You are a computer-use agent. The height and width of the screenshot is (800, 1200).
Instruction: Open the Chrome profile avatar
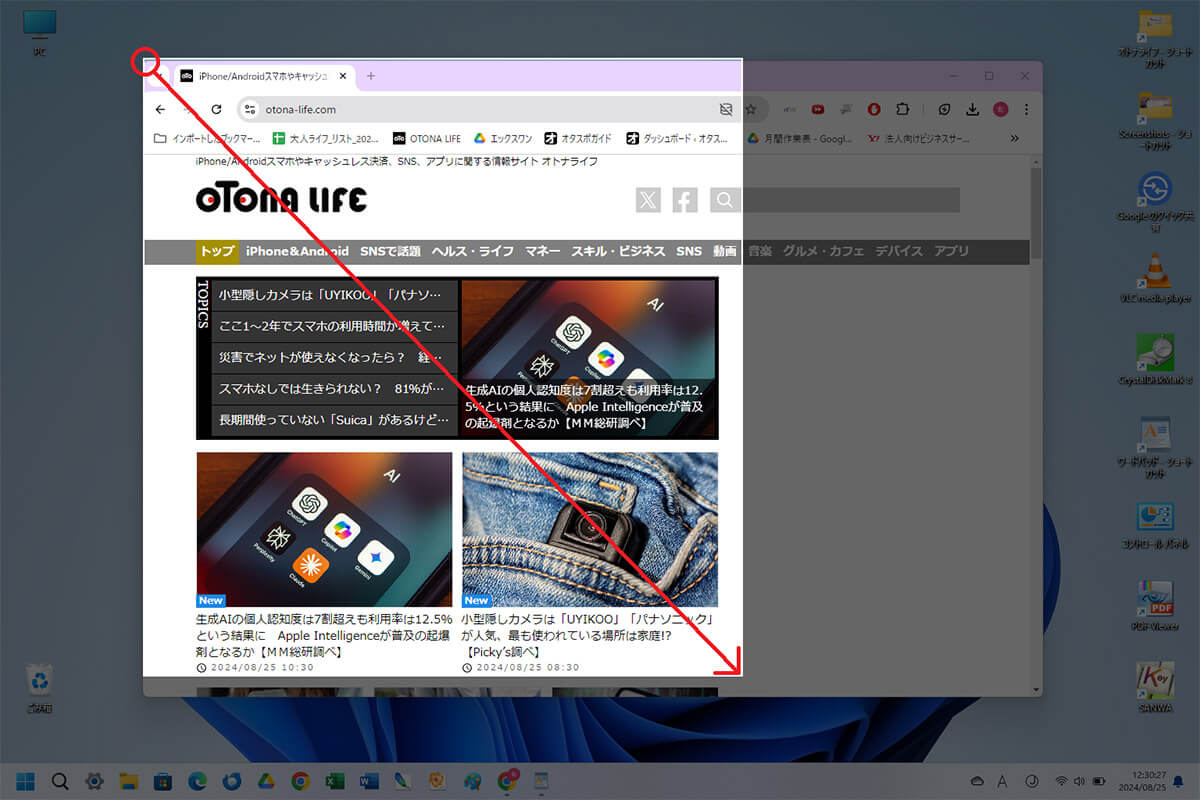pyautogui.click(x=1000, y=109)
